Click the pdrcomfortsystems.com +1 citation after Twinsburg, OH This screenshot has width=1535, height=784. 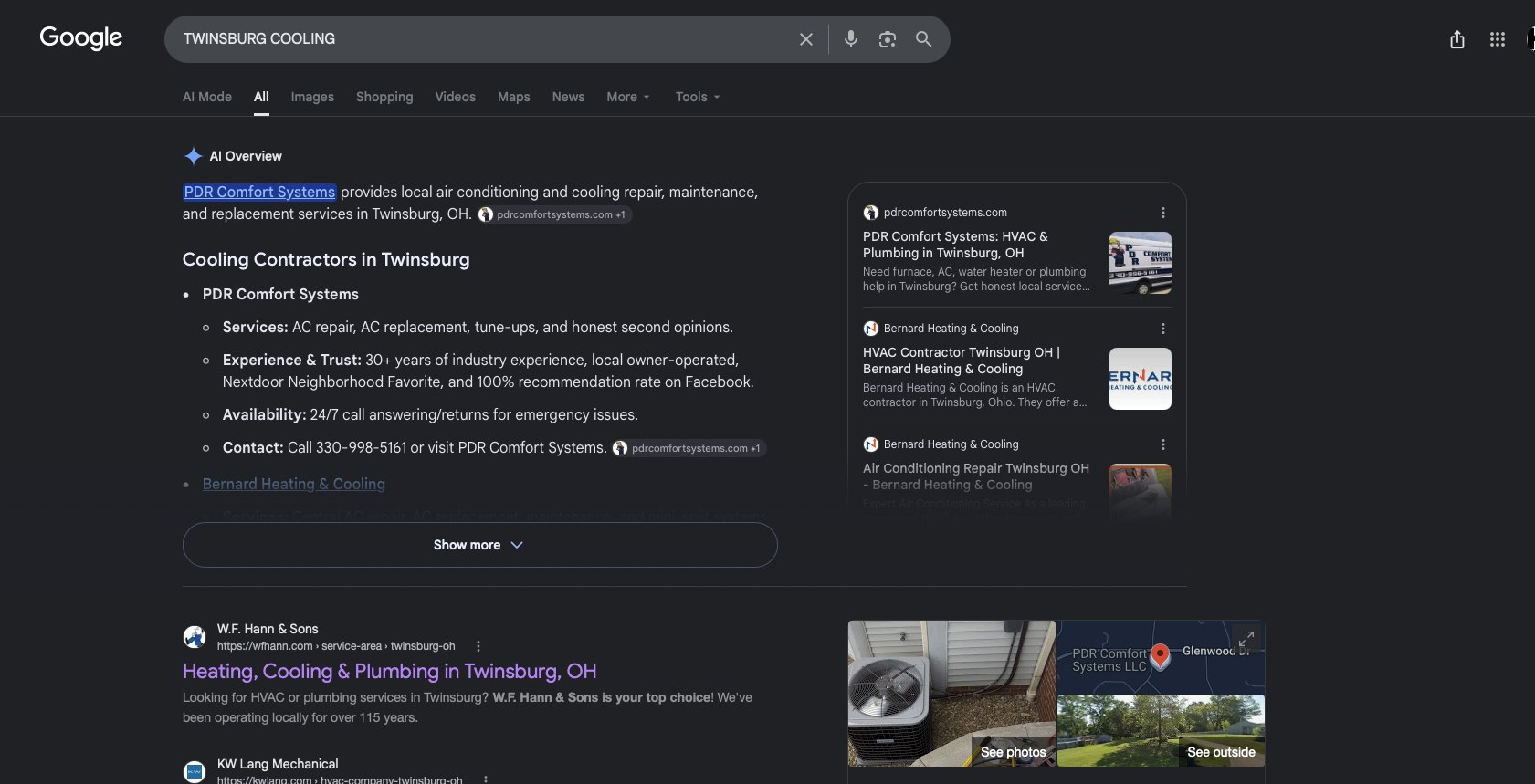[554, 214]
